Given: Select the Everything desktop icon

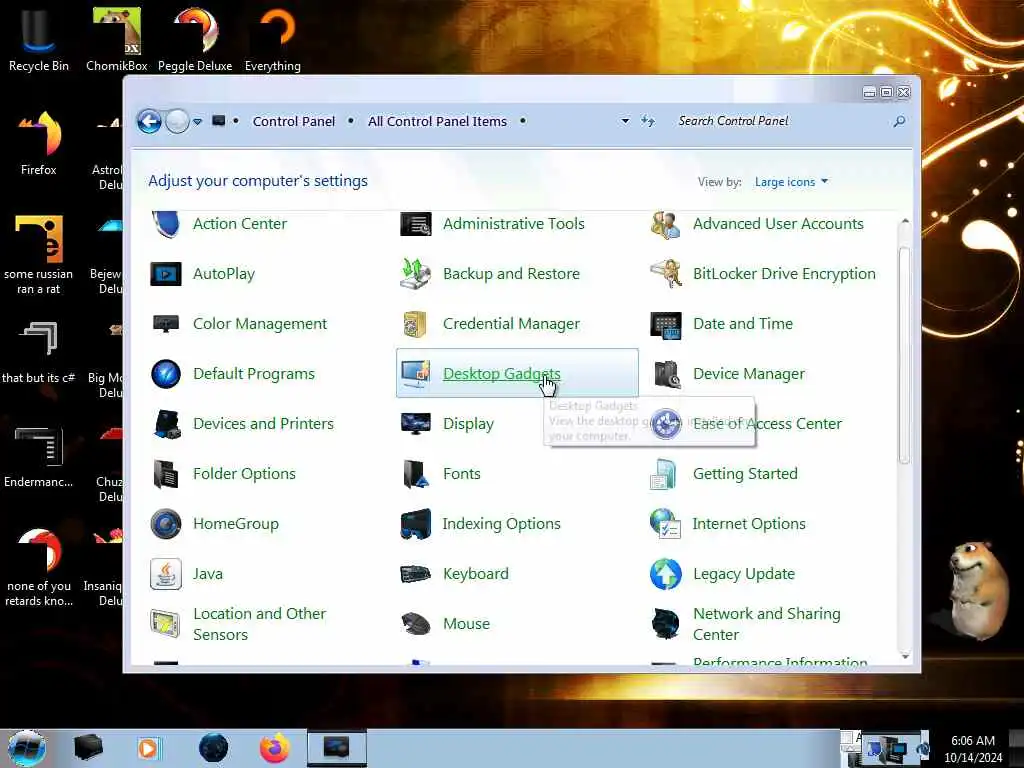Looking at the screenshot, I should click(273, 39).
